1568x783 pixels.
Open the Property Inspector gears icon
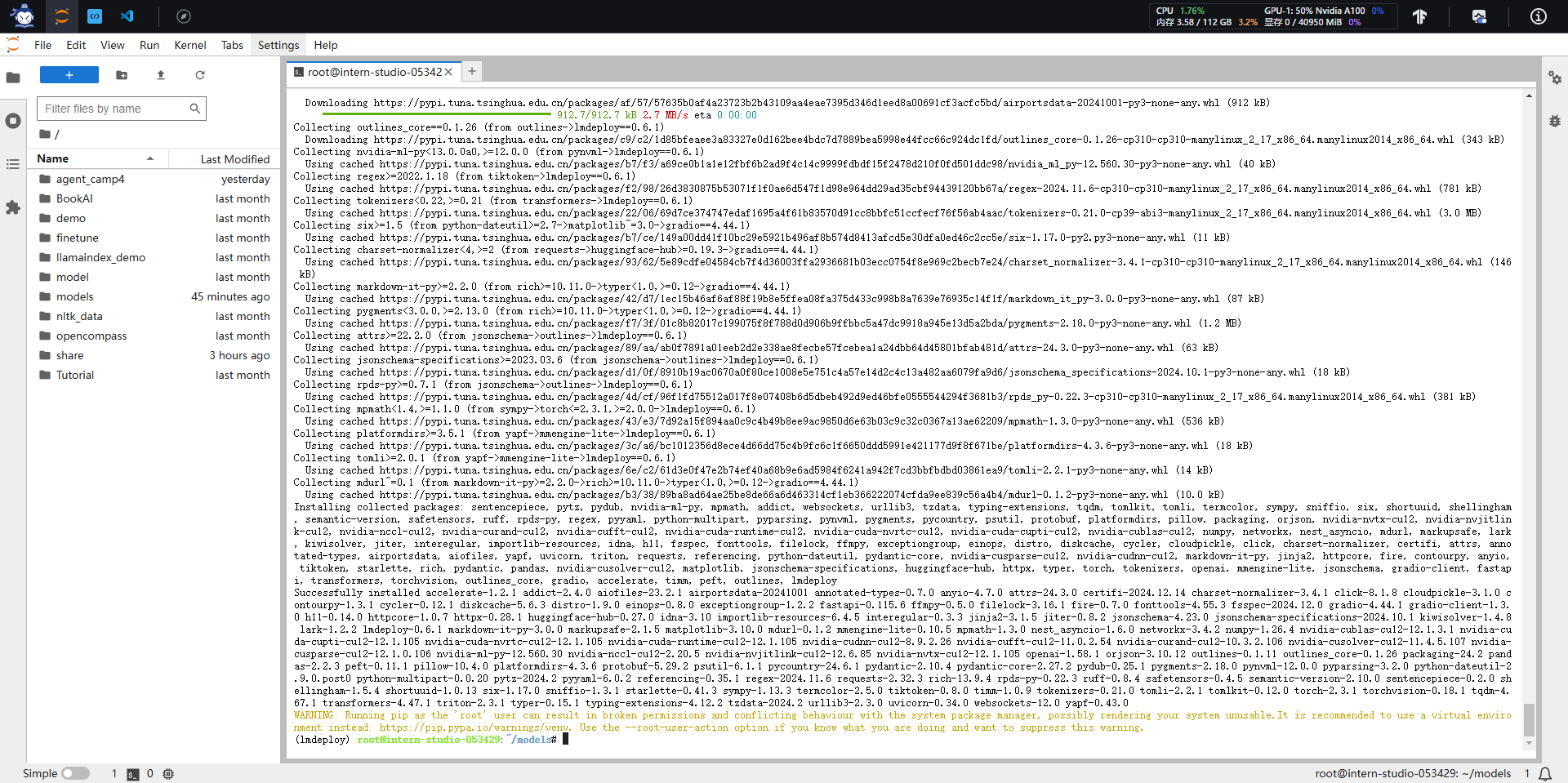click(x=1555, y=78)
